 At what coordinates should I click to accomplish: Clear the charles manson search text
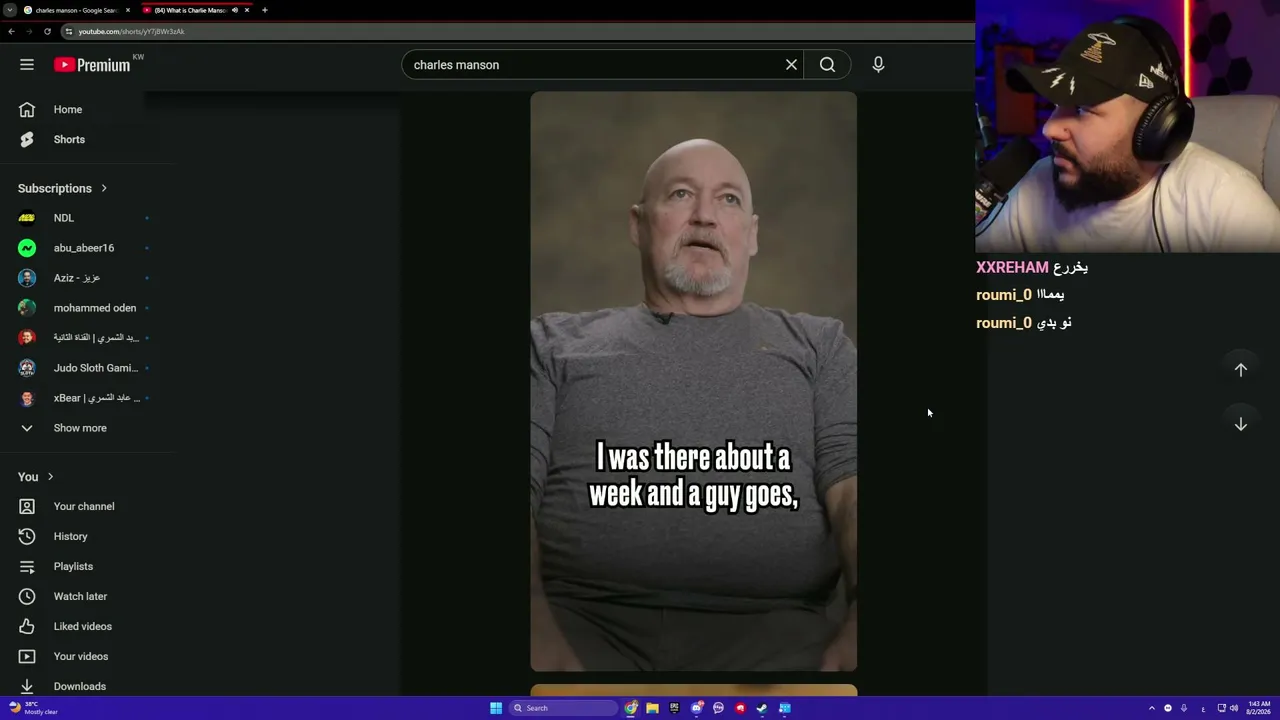(791, 65)
